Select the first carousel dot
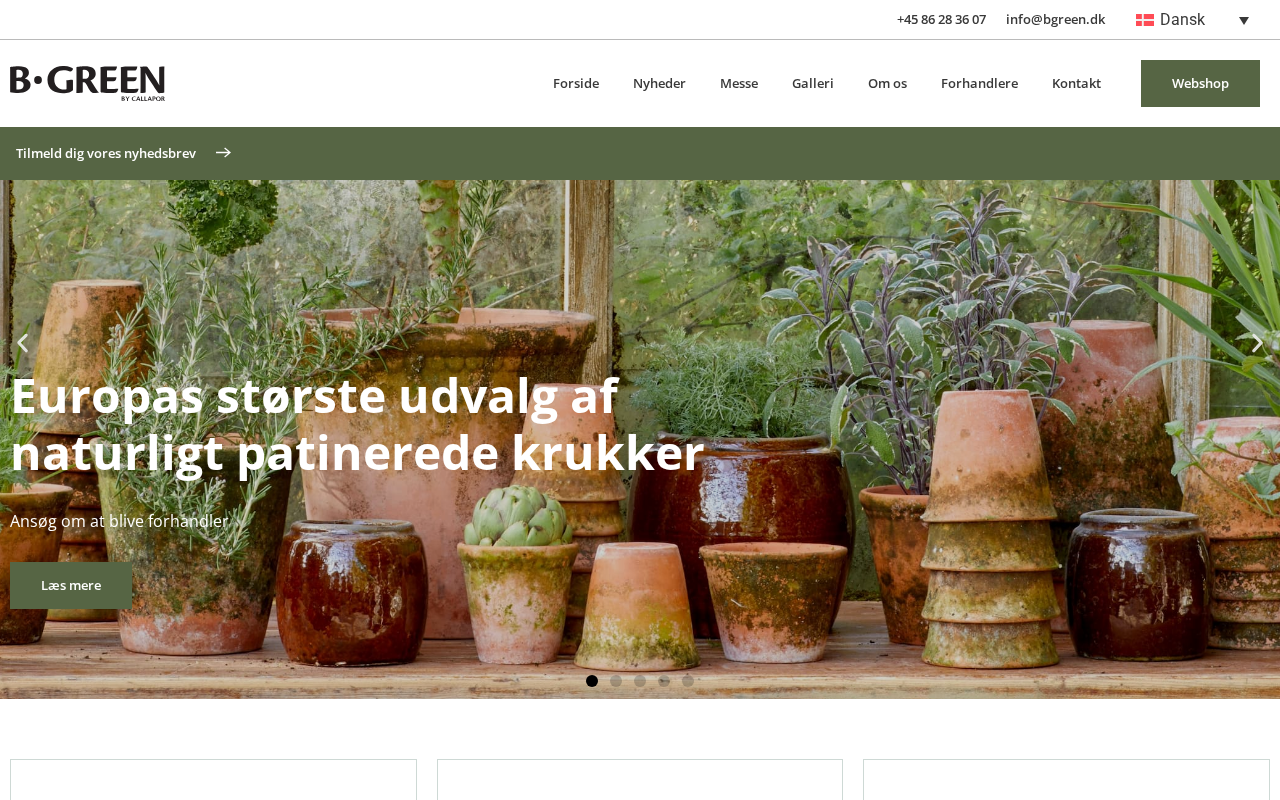The image size is (1280, 800). click(592, 681)
